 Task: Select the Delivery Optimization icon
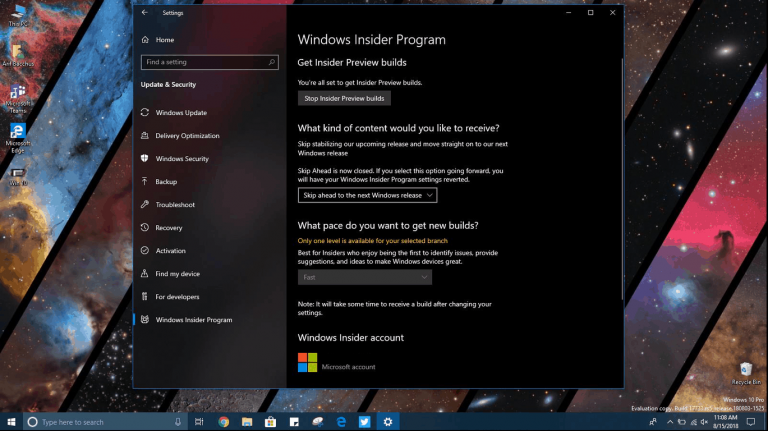(145, 136)
